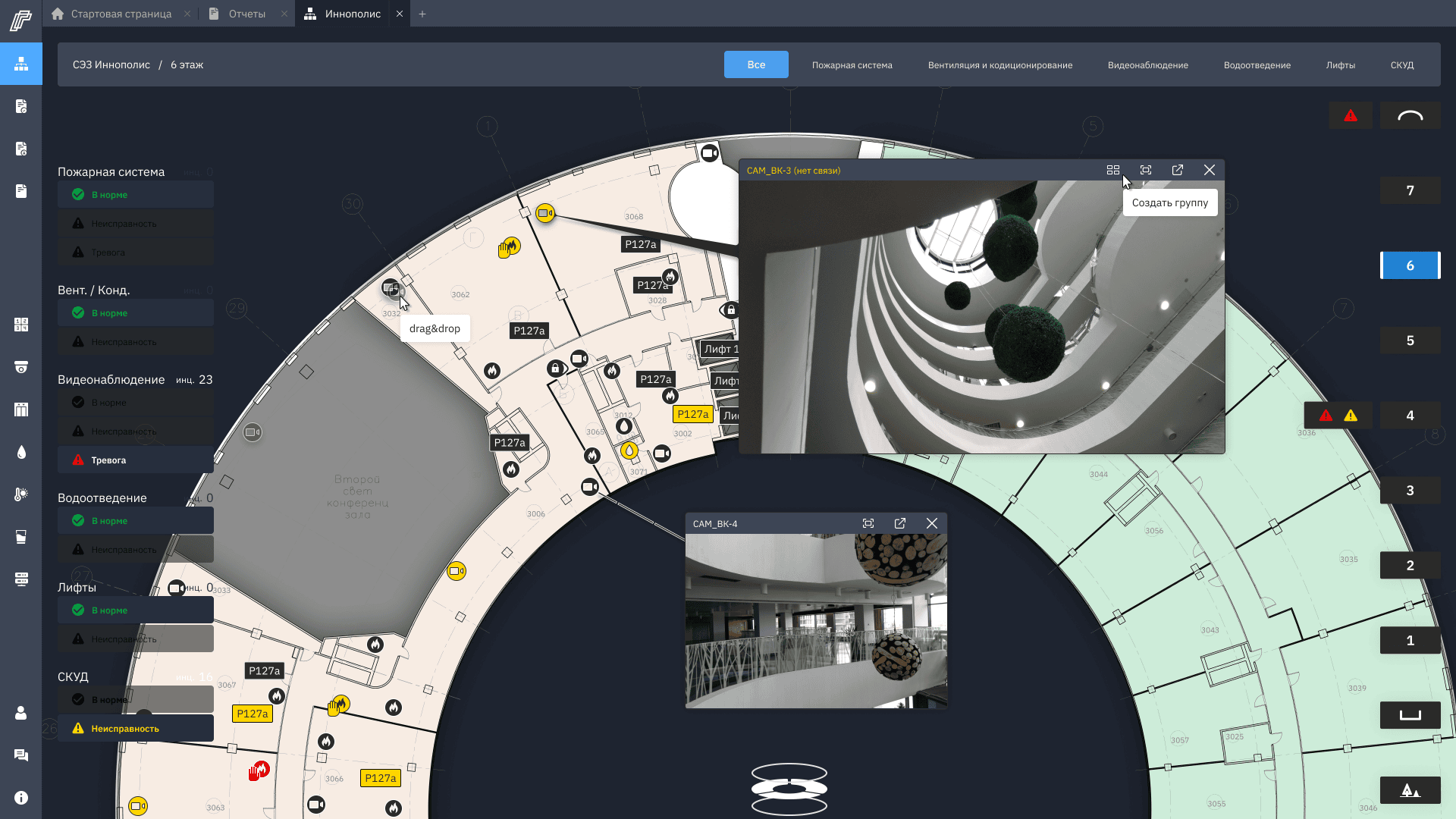Click red fire alarm icon on floor plan
This screenshot has height=819, width=1456.
tap(259, 770)
